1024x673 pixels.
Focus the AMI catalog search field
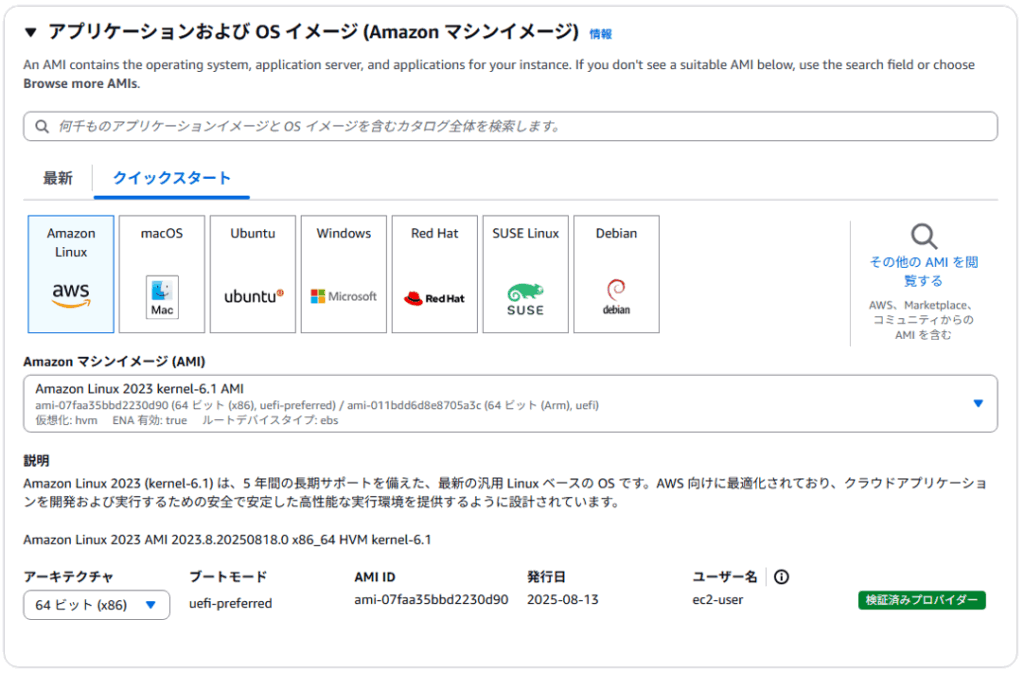(510, 126)
